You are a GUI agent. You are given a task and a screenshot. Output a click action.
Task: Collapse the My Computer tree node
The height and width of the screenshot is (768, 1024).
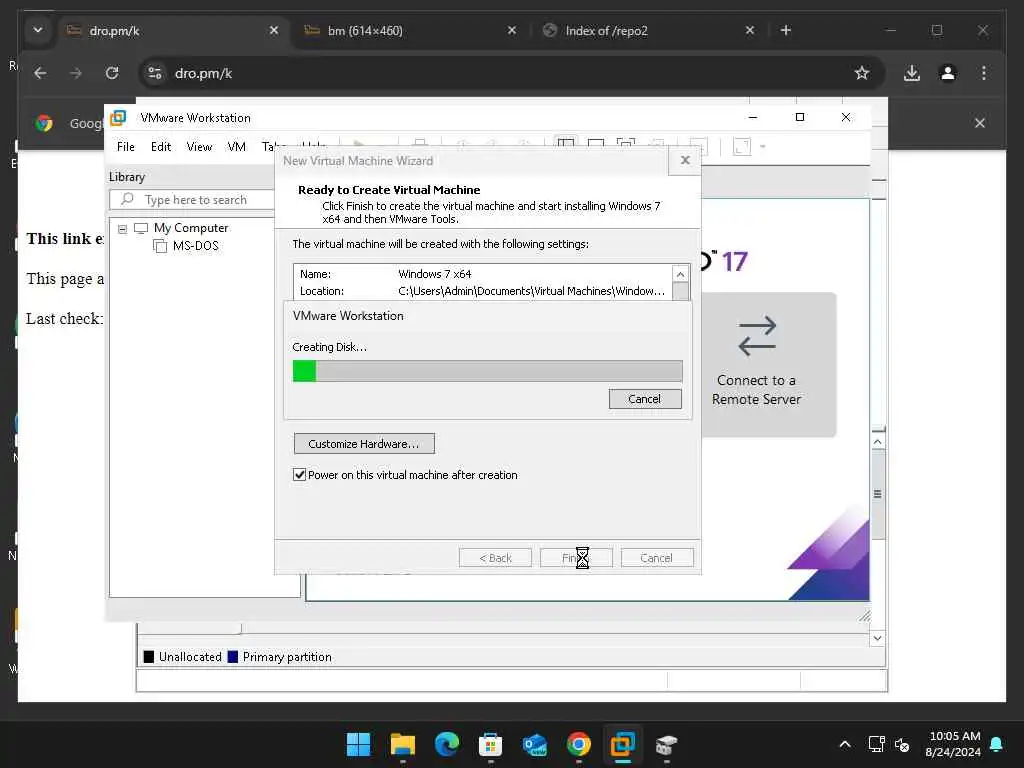[122, 229]
